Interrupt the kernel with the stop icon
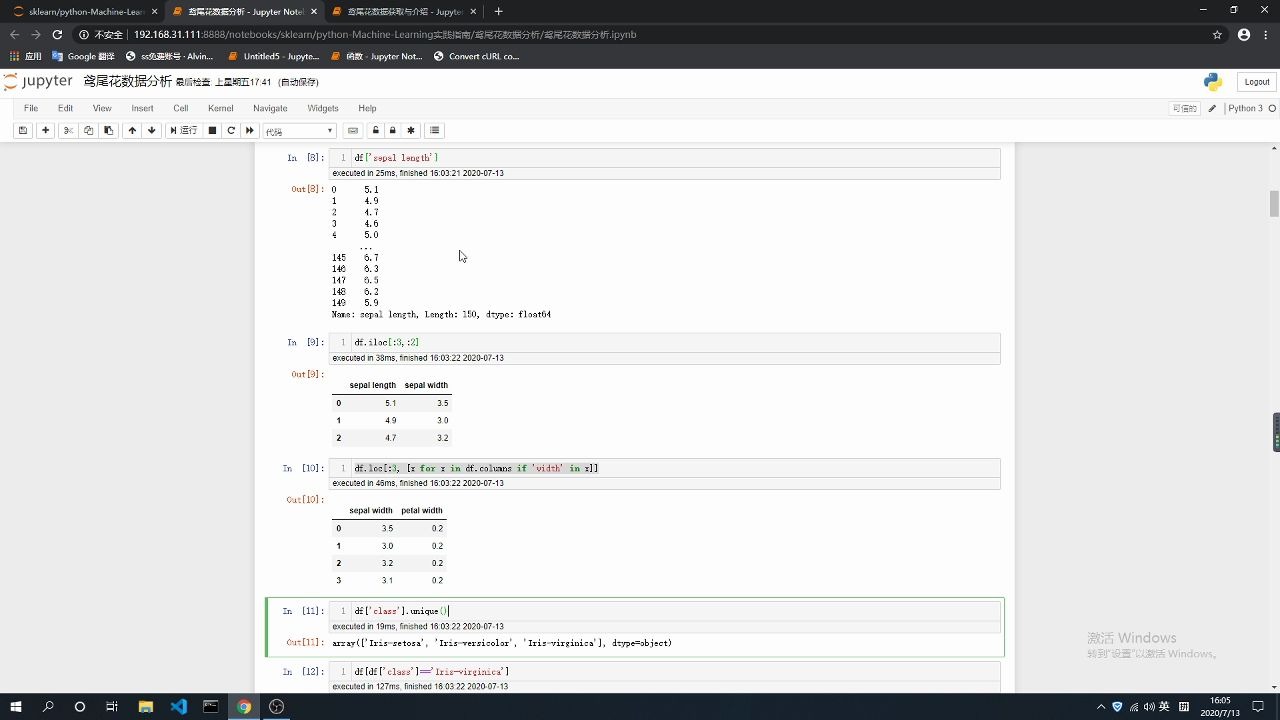This screenshot has width=1280, height=720. 211,130
